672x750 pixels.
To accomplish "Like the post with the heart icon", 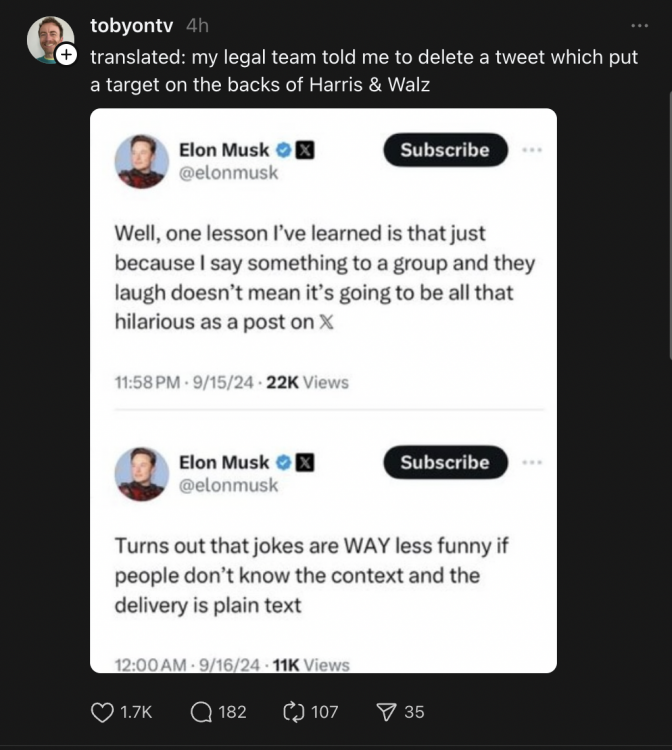I will [102, 712].
